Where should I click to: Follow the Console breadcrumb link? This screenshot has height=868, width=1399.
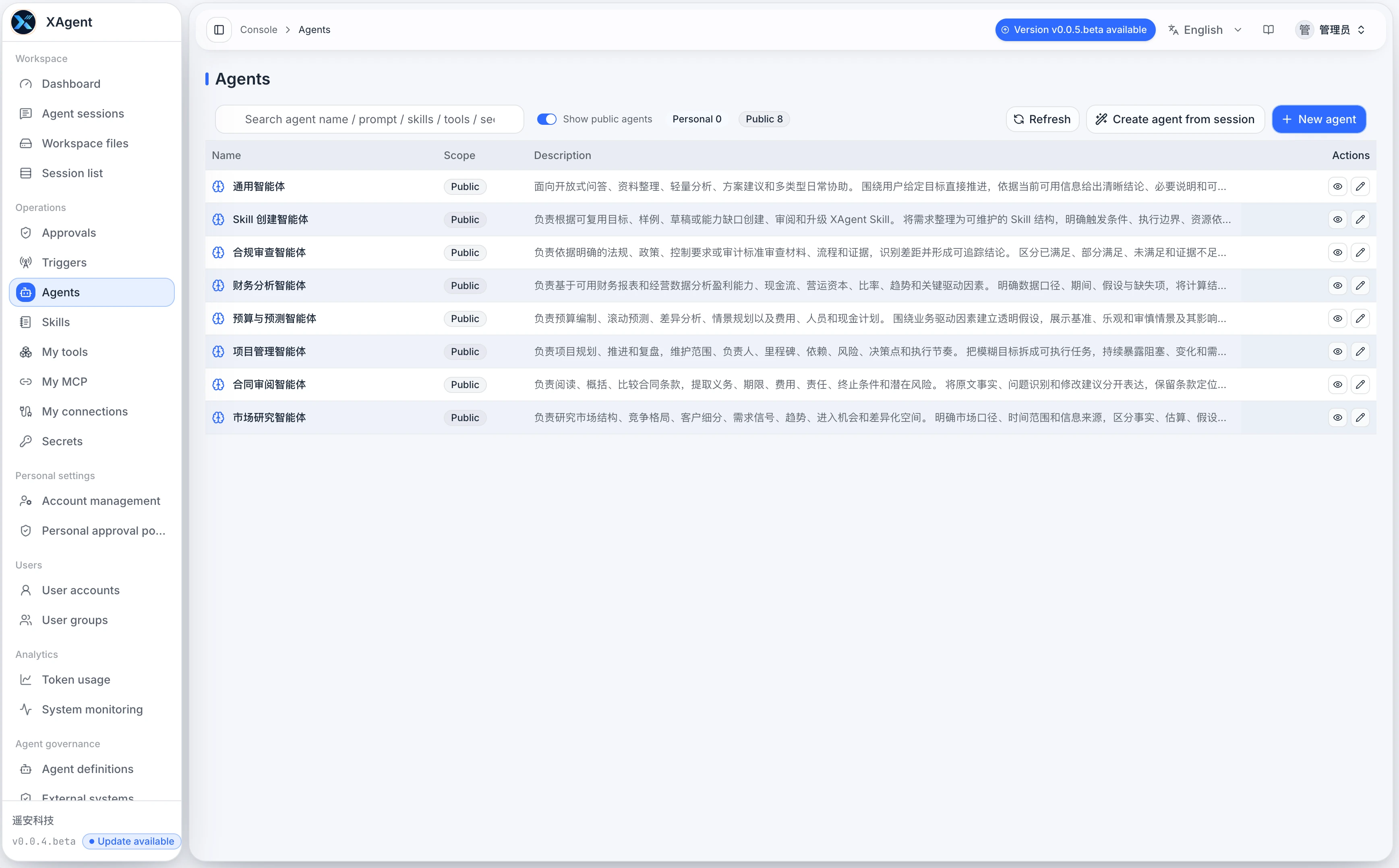(258, 30)
